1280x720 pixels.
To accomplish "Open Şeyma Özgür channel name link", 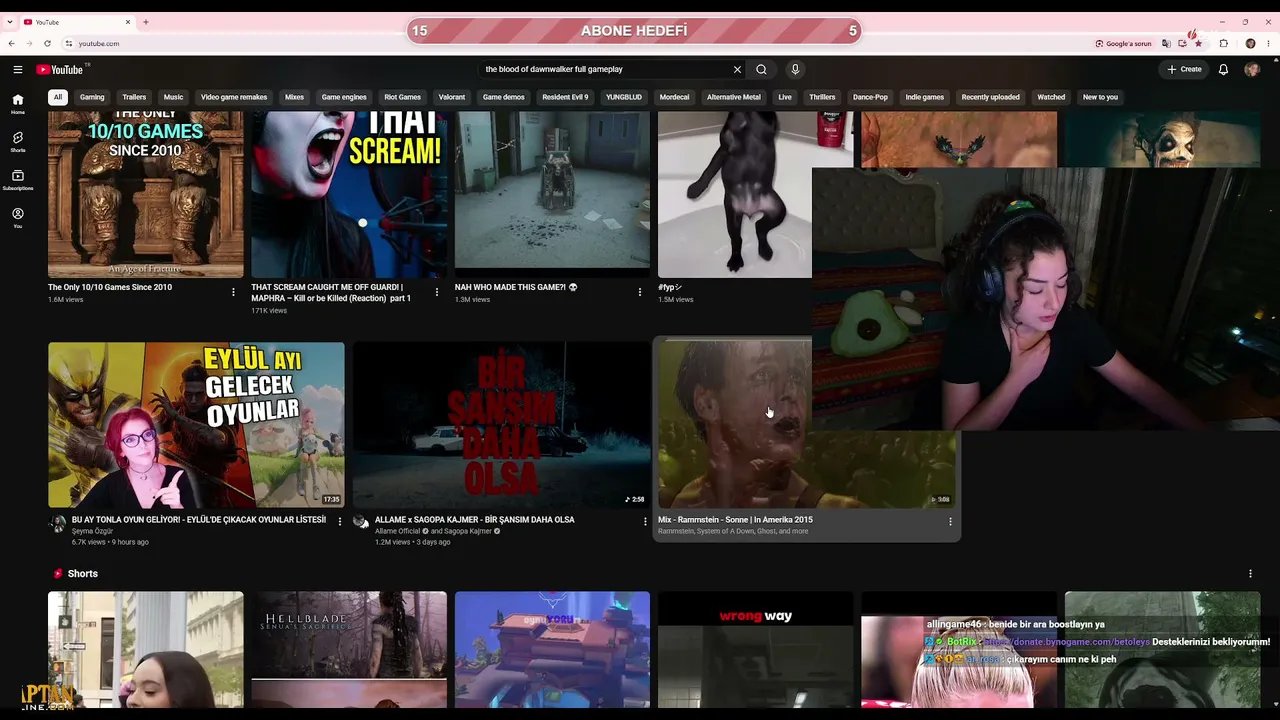I will [x=92, y=531].
